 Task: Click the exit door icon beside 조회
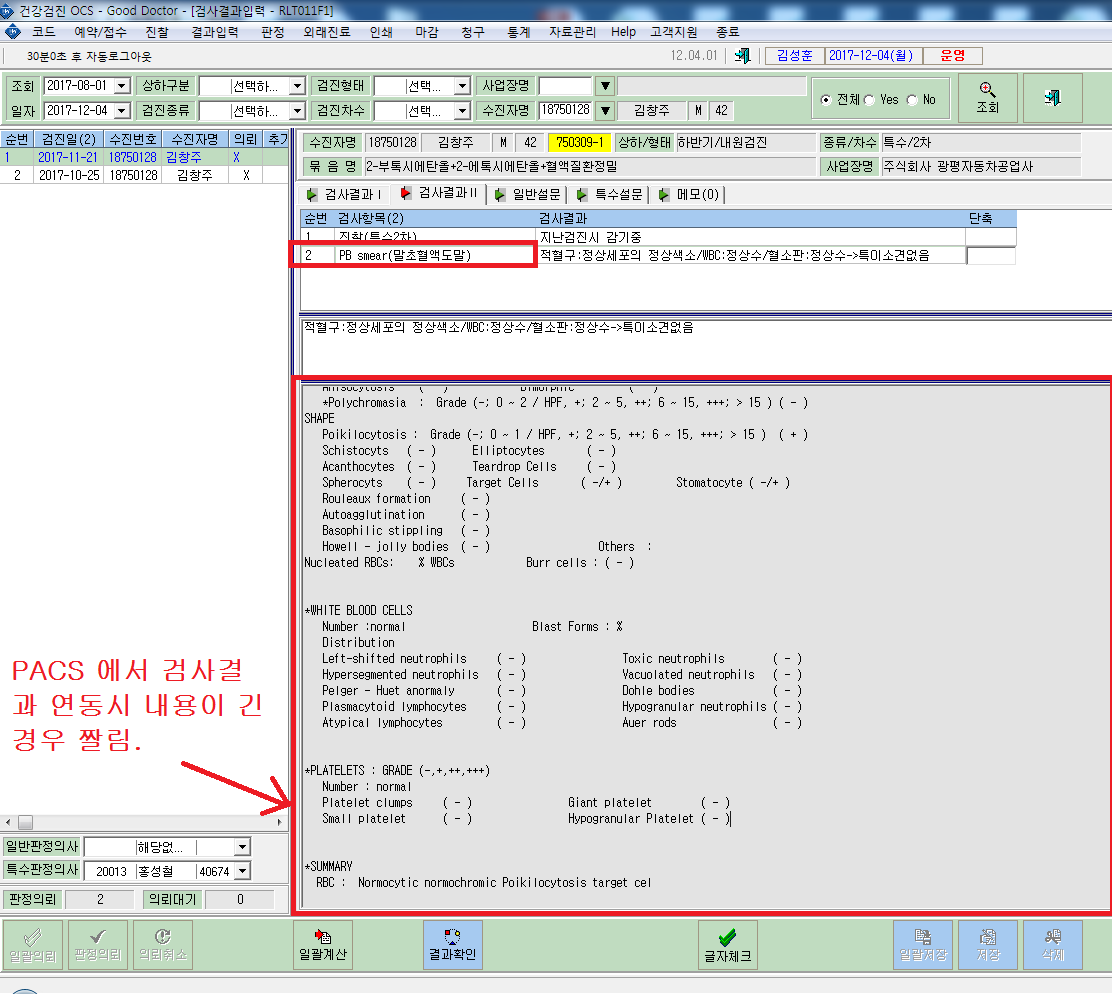pos(1052,98)
